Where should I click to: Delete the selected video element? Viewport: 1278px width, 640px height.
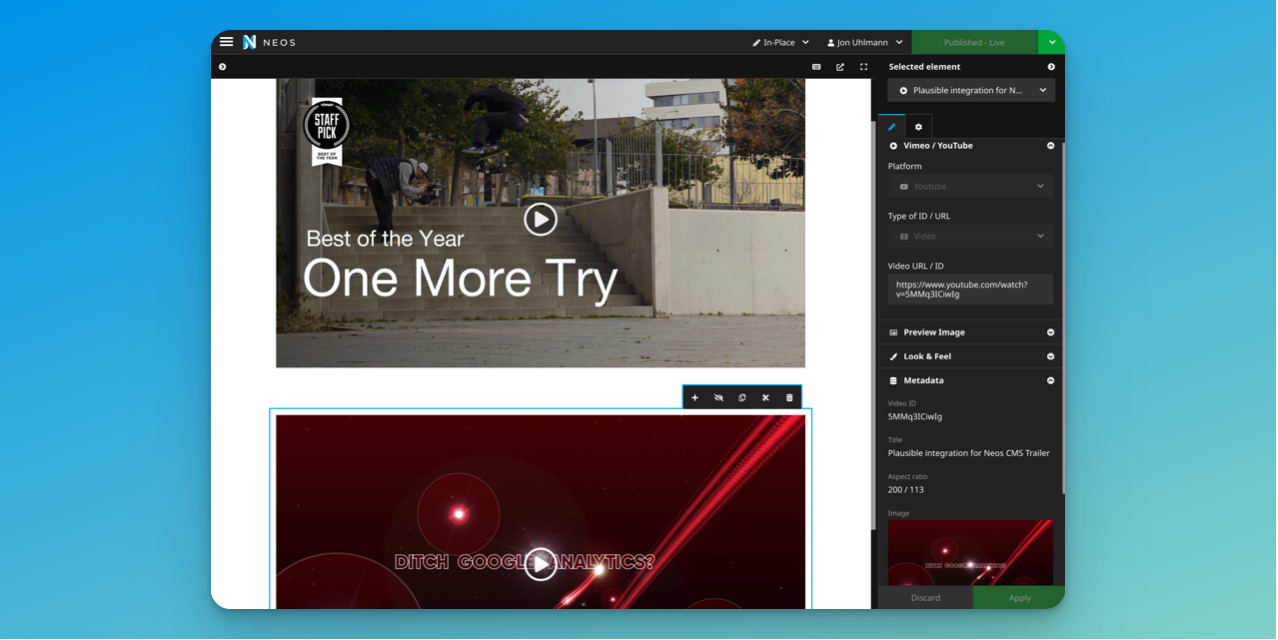[789, 397]
